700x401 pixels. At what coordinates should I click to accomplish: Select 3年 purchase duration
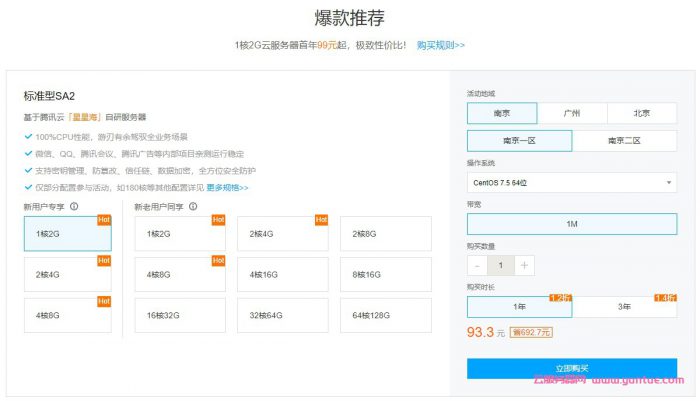tap(624, 307)
